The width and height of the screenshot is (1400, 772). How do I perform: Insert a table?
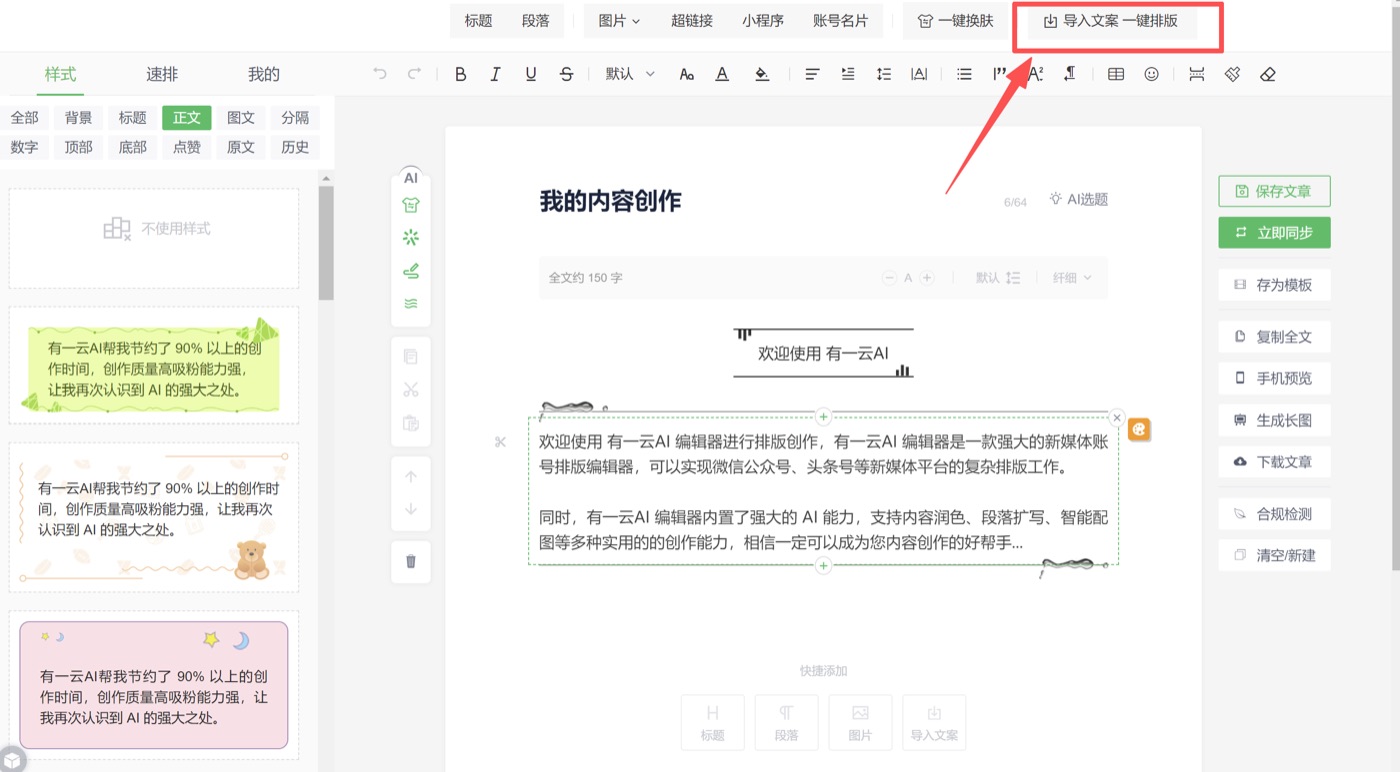coord(1116,74)
